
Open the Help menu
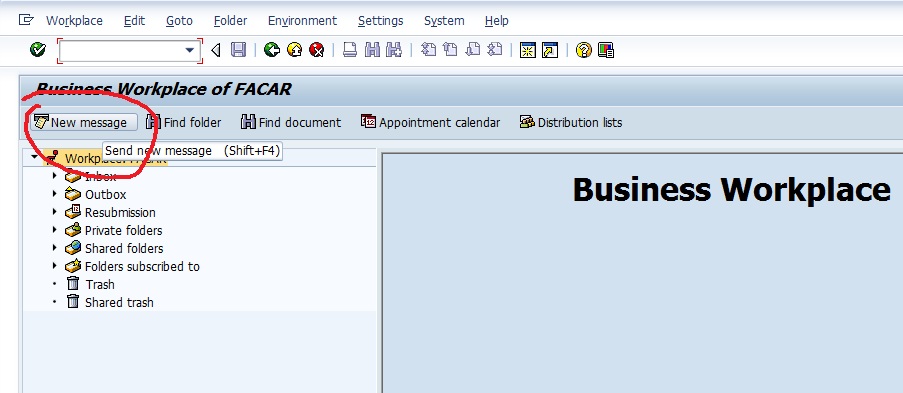[x=496, y=21]
